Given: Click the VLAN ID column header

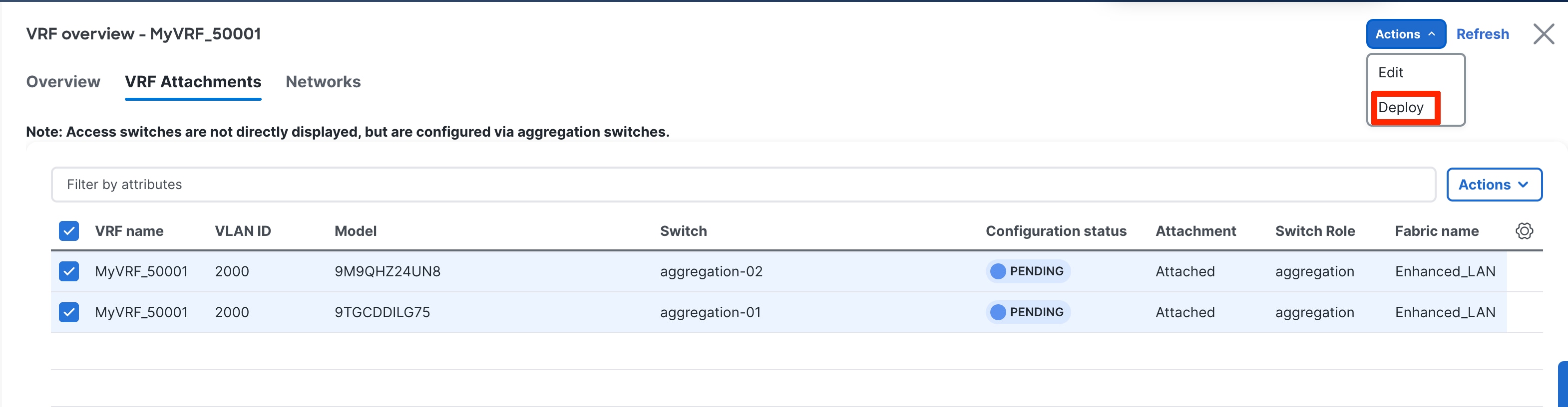Looking at the screenshot, I should coord(242,230).
